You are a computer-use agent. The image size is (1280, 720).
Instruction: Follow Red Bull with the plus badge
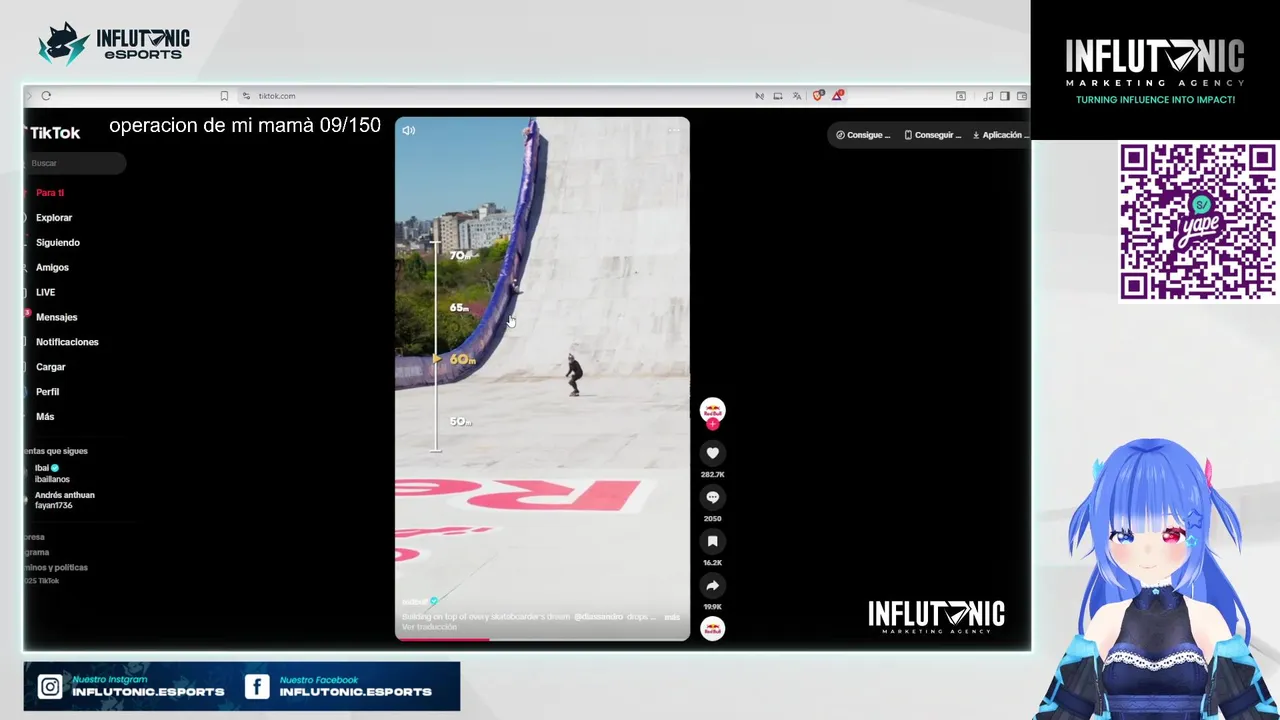point(712,425)
